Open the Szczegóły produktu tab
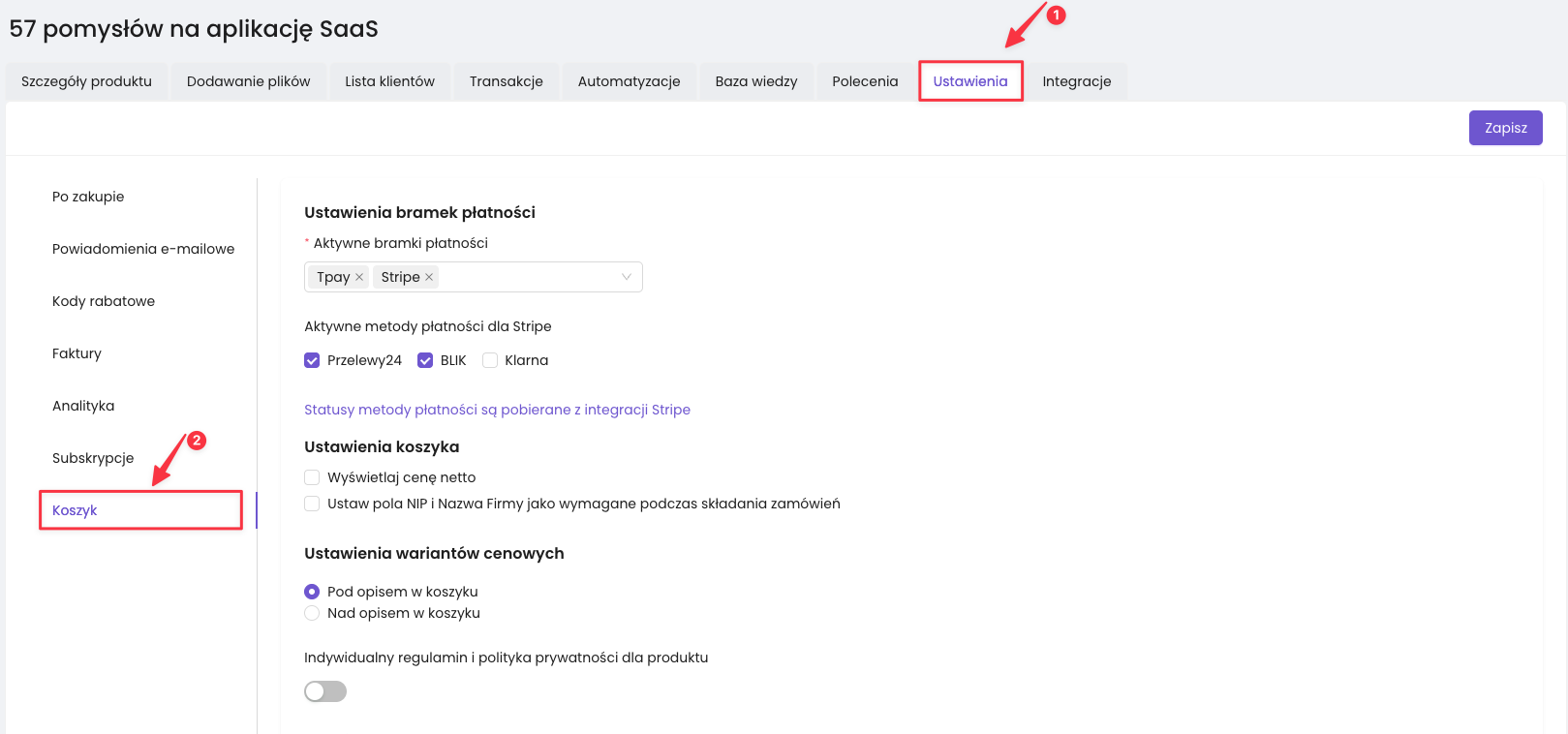Screen dimensions: 1568x734 coord(86,81)
